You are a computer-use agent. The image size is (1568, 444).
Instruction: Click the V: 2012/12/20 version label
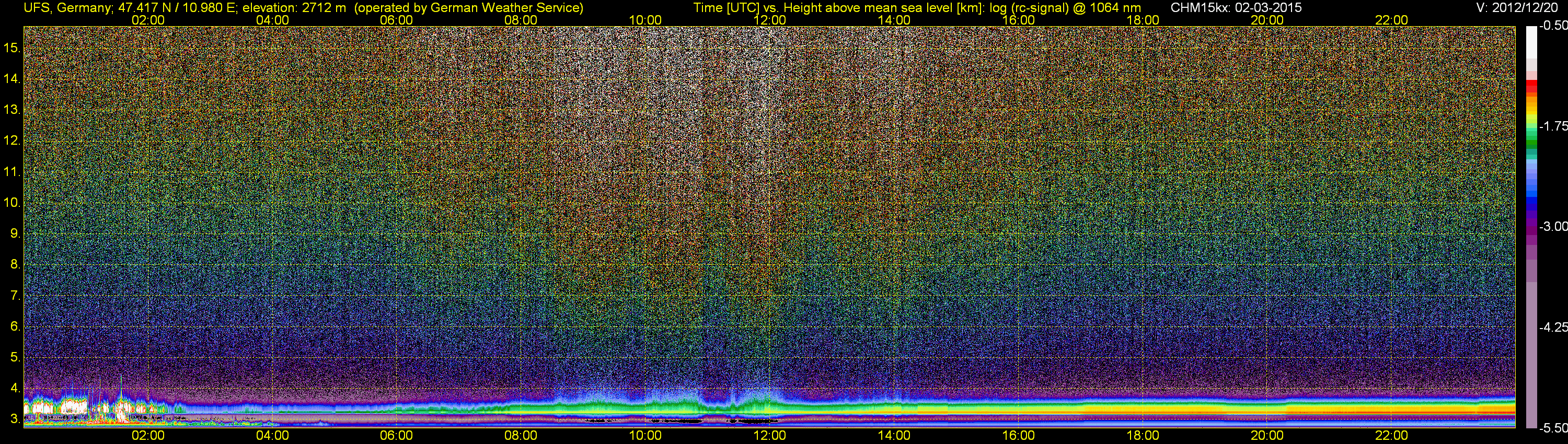pyautogui.click(x=1519, y=8)
